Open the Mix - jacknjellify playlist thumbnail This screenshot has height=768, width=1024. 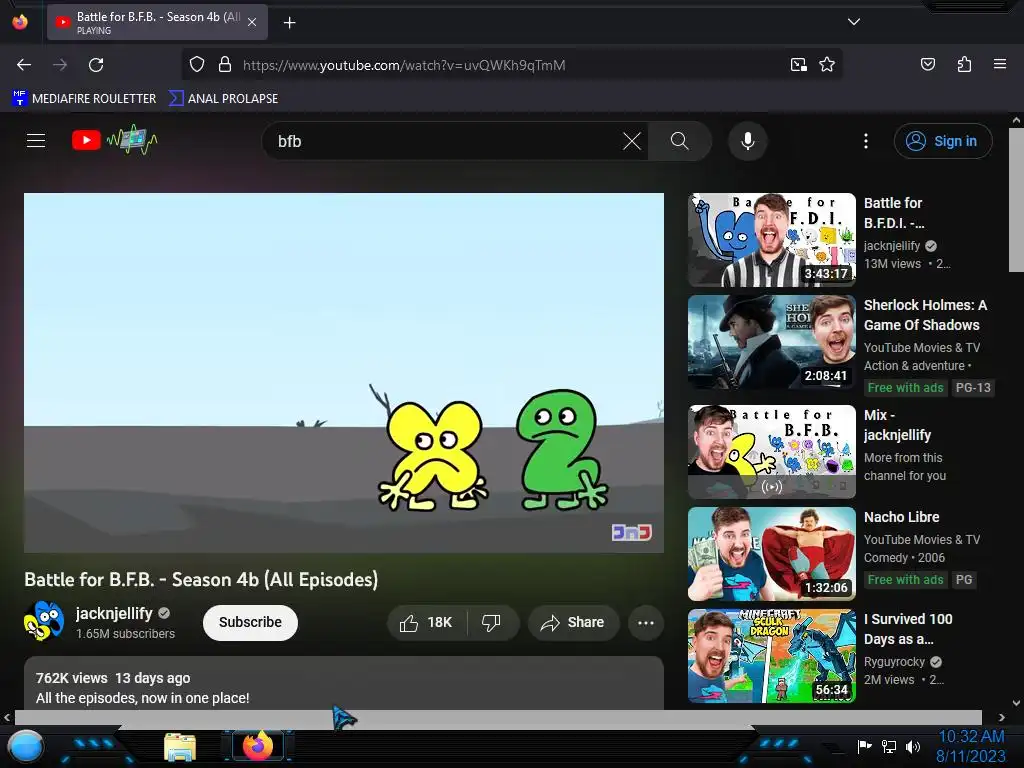pos(772,452)
